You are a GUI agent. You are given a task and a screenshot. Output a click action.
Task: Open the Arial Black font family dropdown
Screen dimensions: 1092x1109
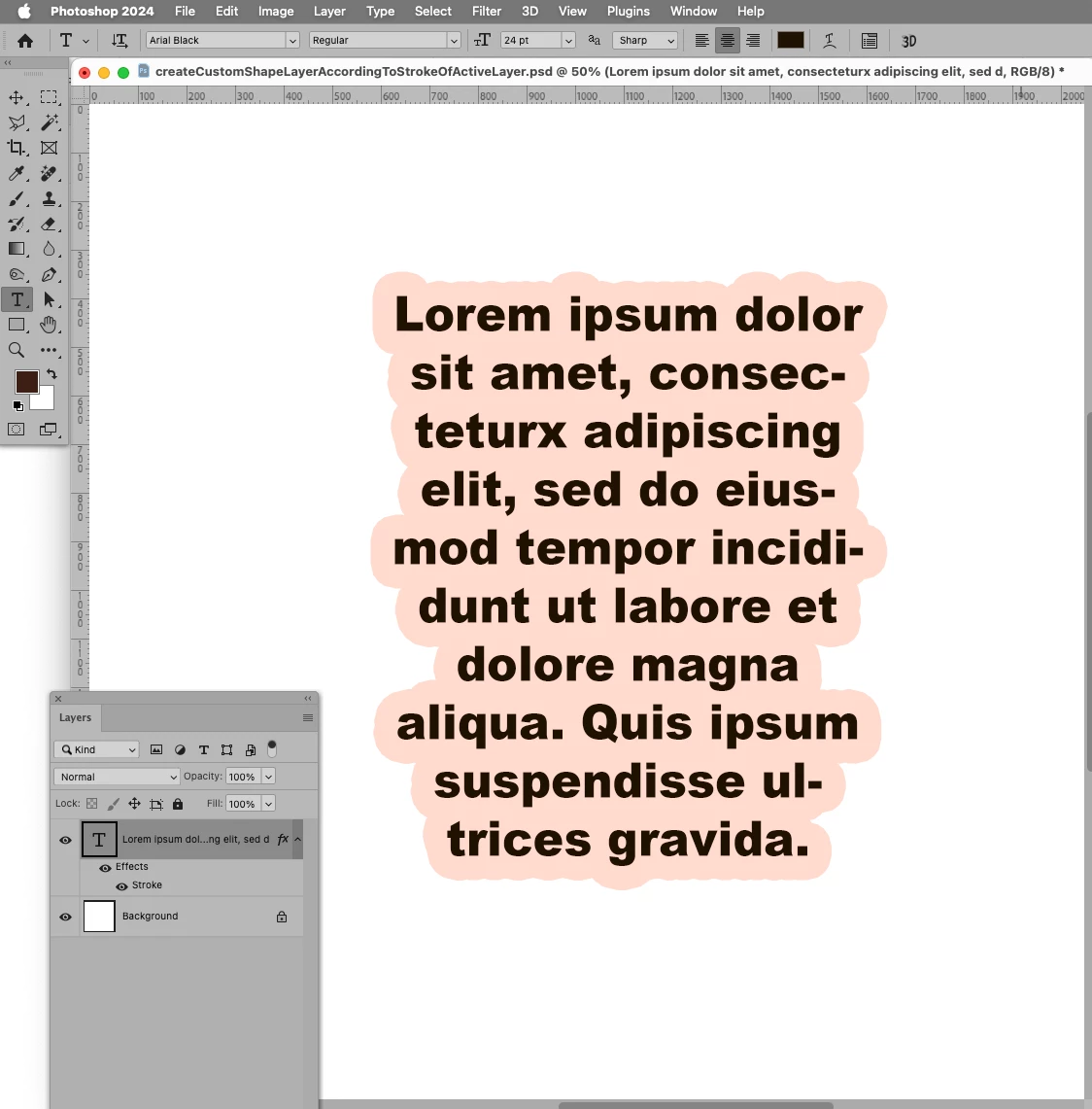(x=291, y=40)
